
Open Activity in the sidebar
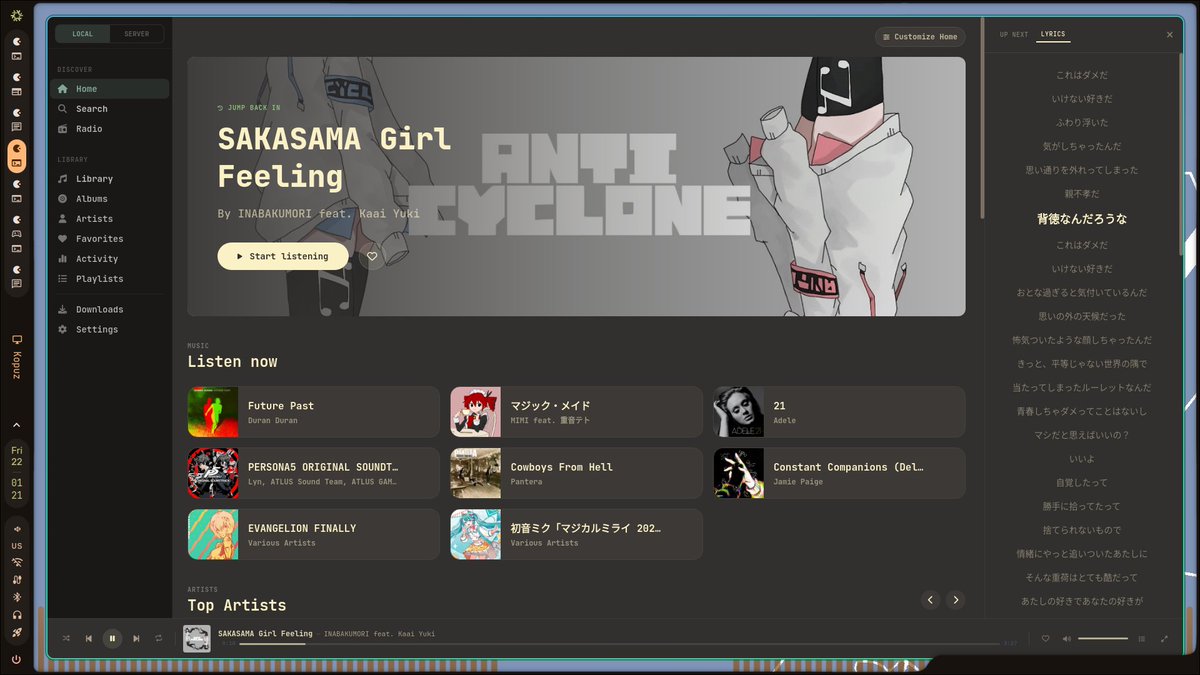(109, 259)
